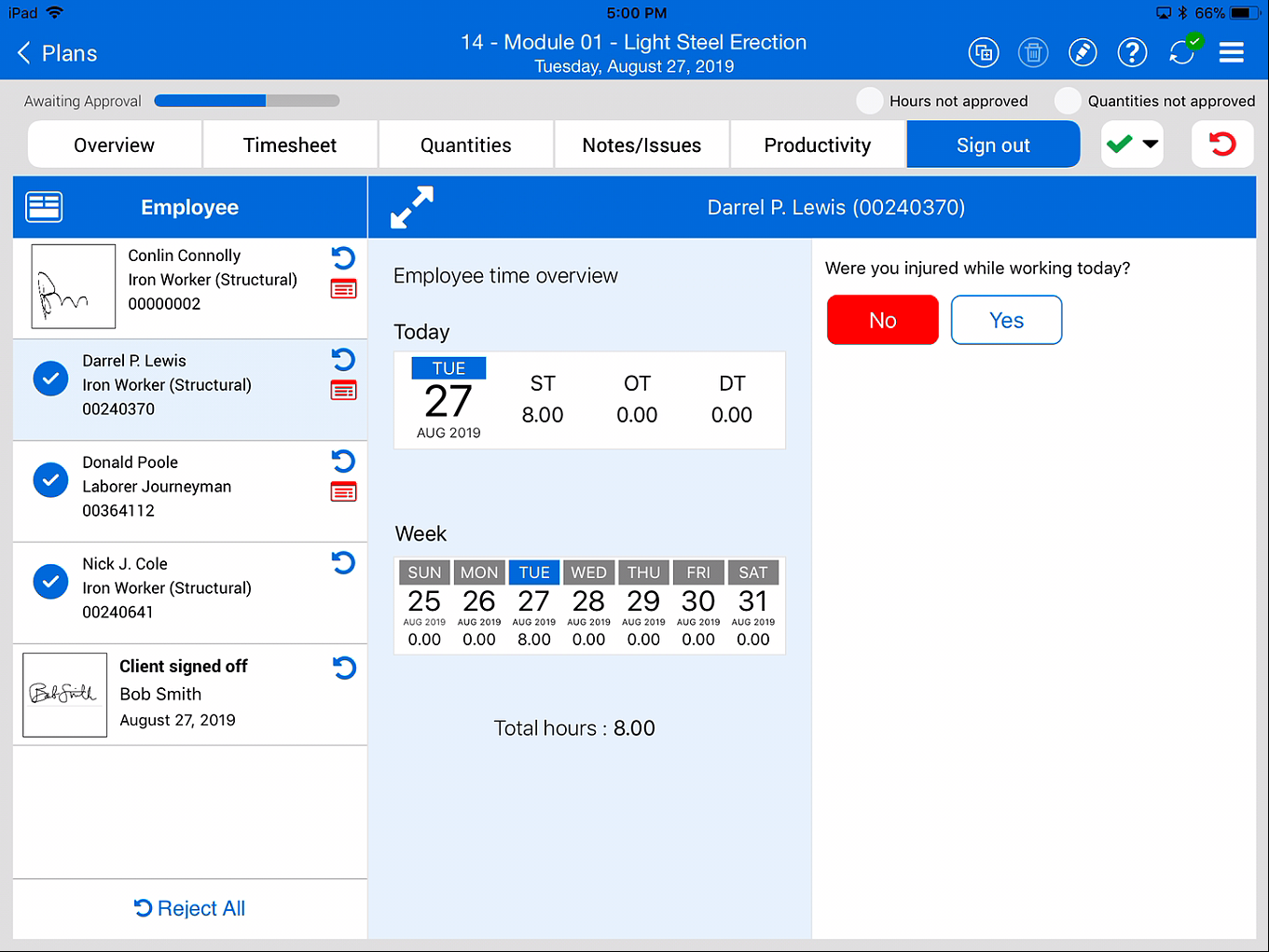Open the green checkmark approve dropdown
The height and width of the screenshot is (952, 1269).
[1132, 145]
